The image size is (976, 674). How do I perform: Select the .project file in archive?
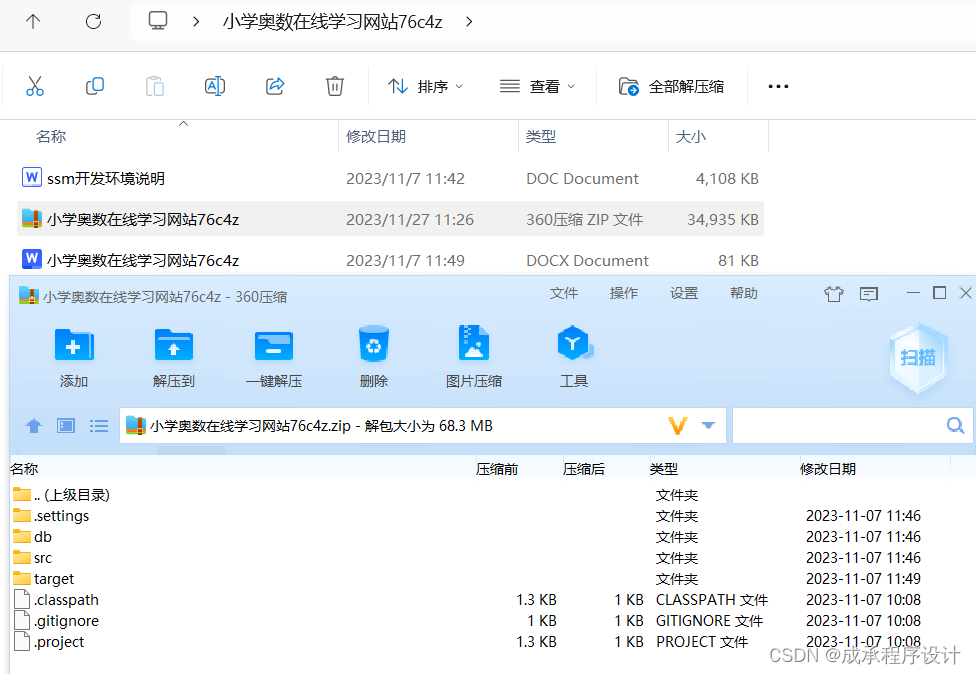click(x=49, y=642)
